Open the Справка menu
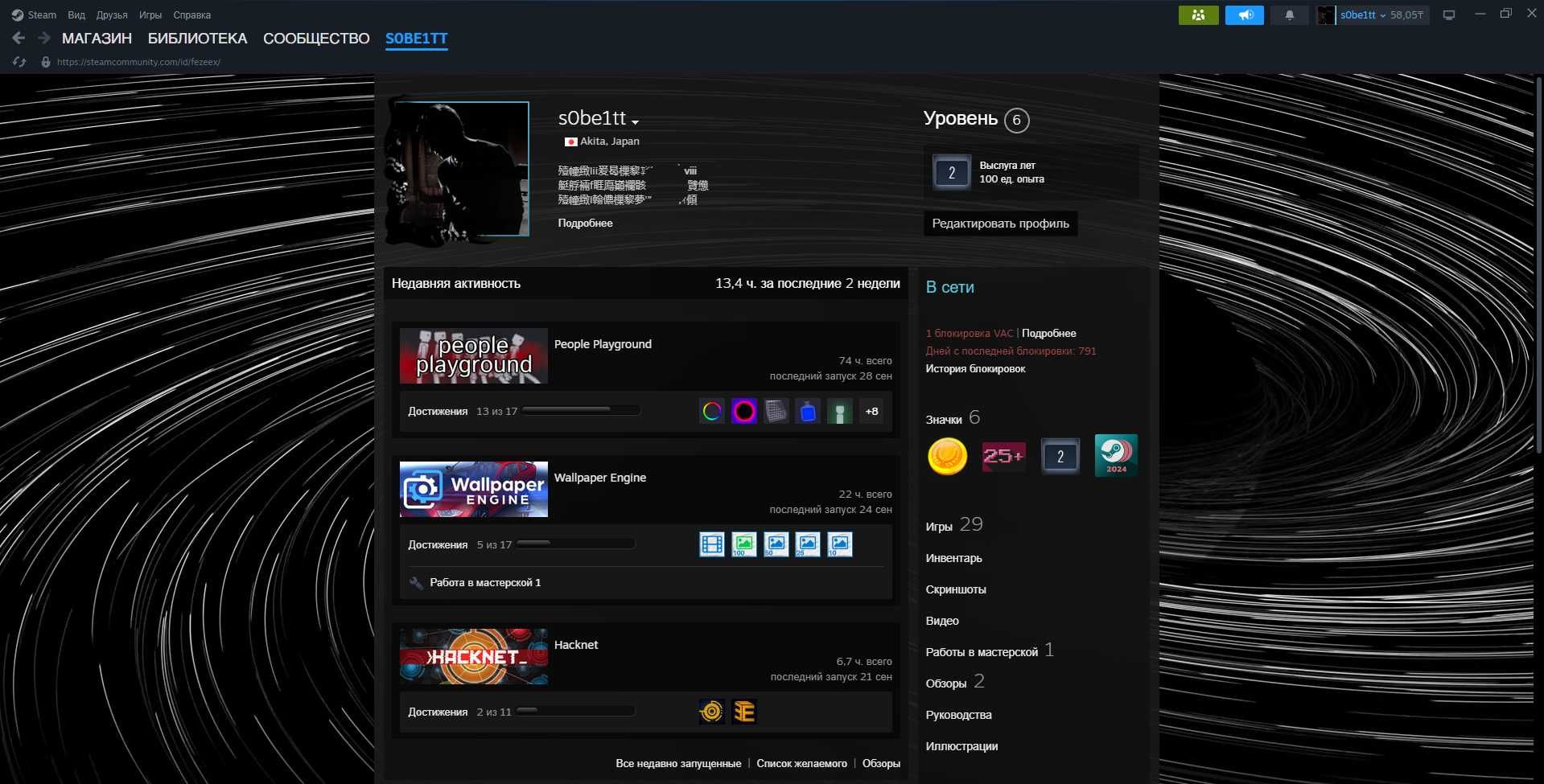 click(x=192, y=14)
